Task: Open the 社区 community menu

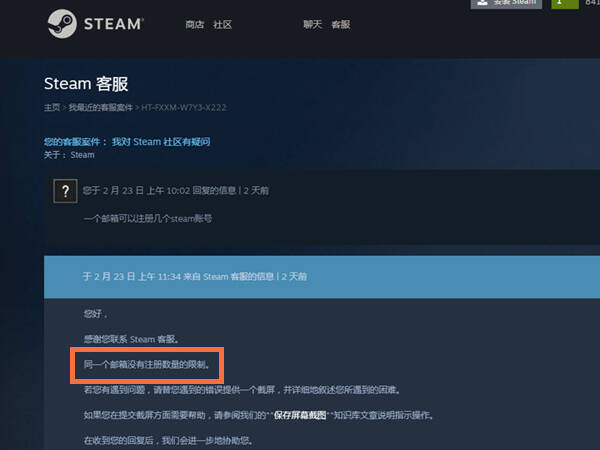Action: pos(223,25)
